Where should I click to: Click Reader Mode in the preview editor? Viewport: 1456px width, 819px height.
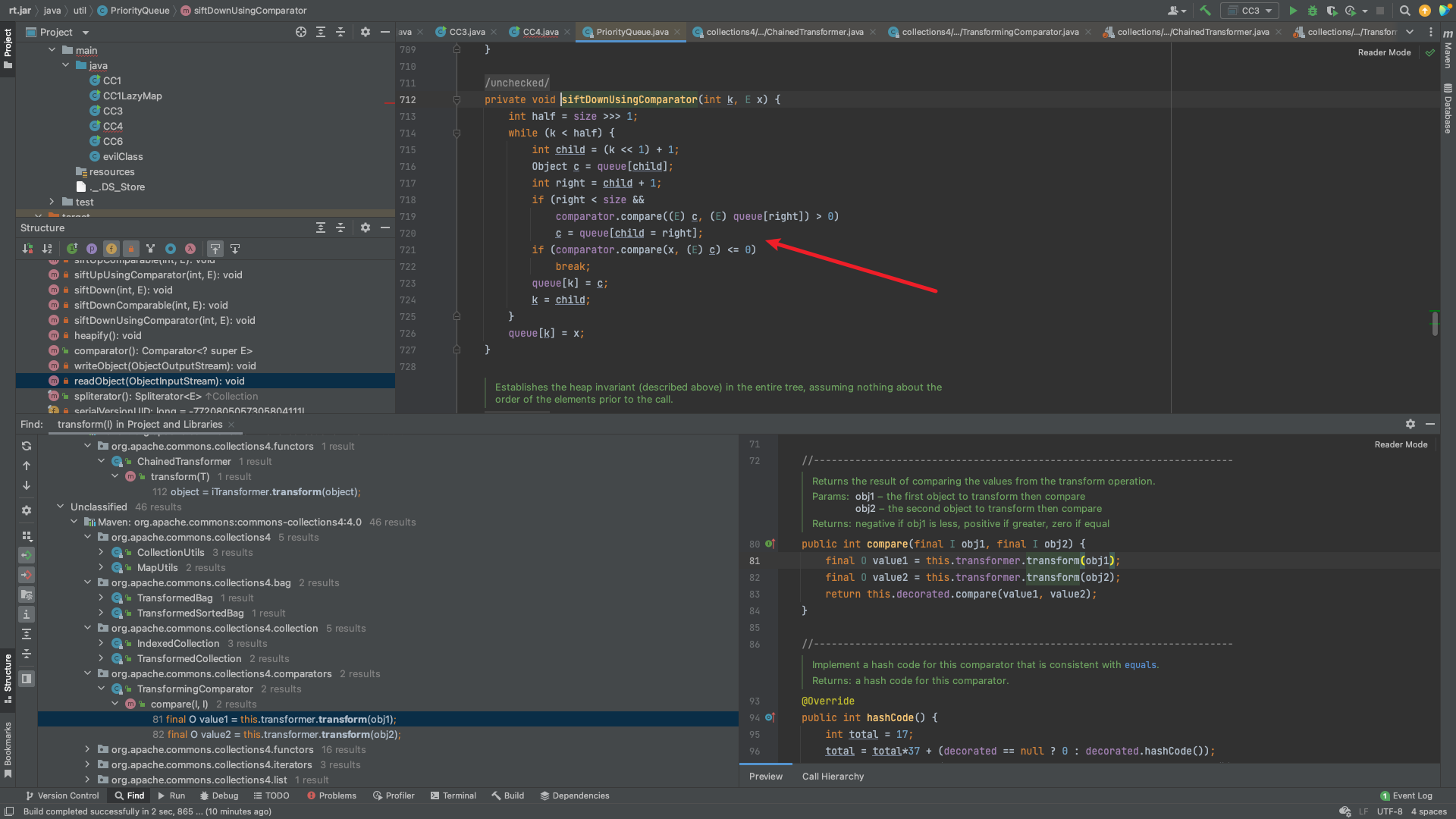1401,444
